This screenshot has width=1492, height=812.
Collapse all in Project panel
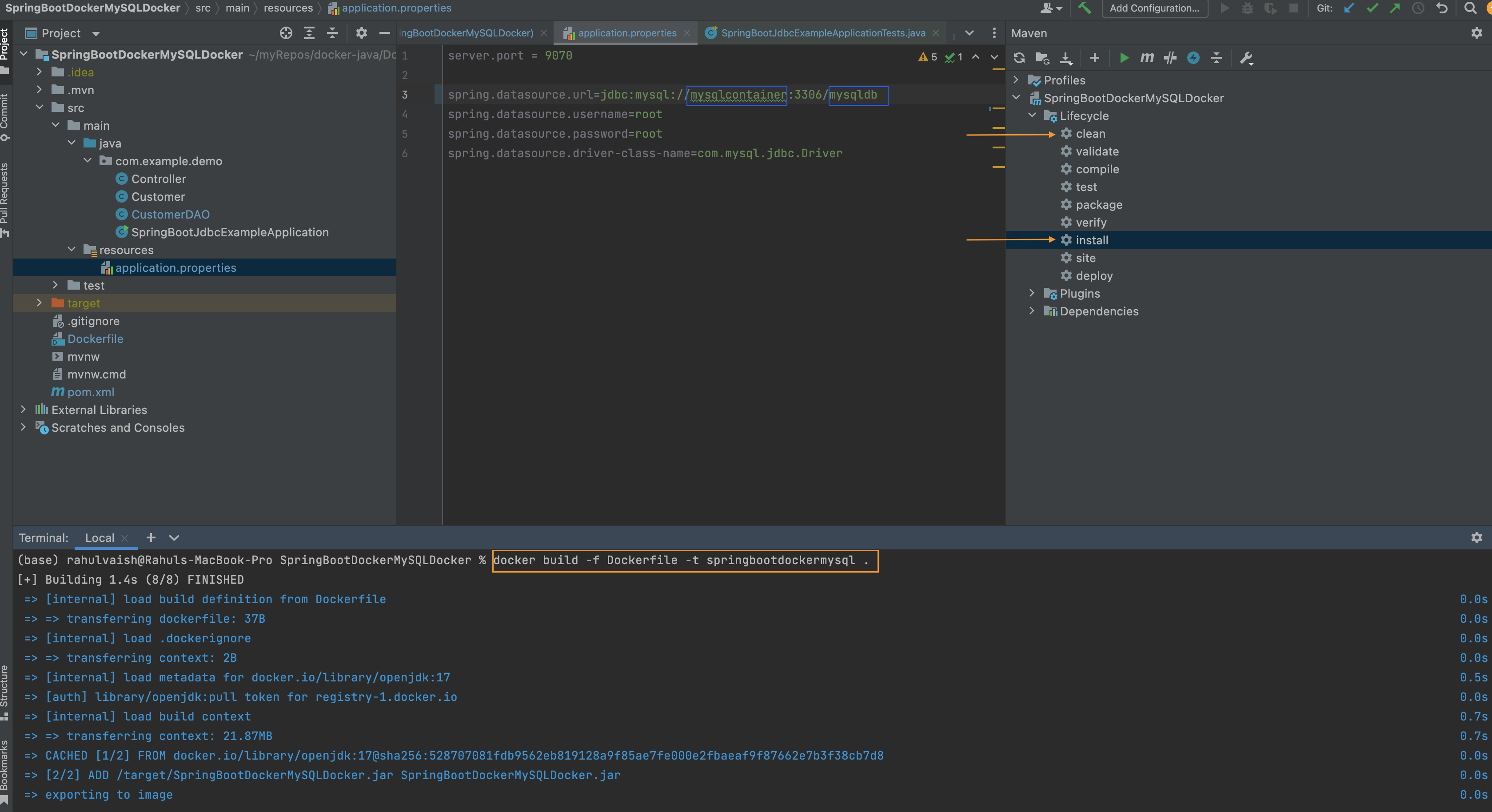(x=332, y=33)
